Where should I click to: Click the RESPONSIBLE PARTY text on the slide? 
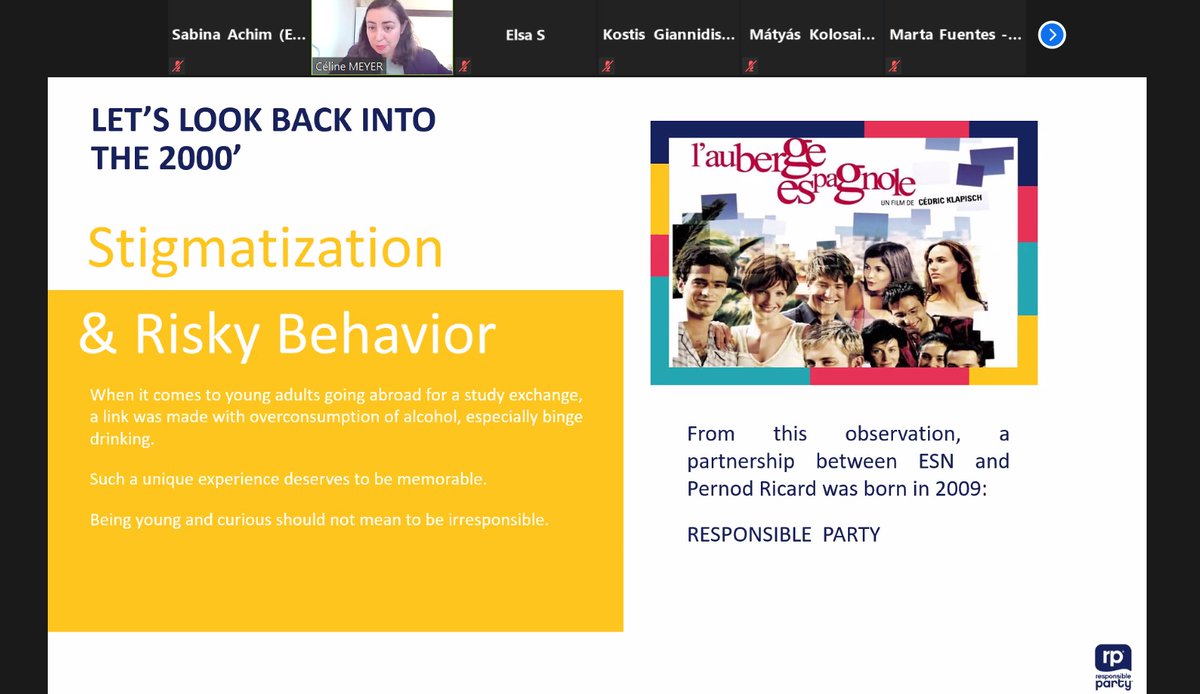(x=782, y=534)
